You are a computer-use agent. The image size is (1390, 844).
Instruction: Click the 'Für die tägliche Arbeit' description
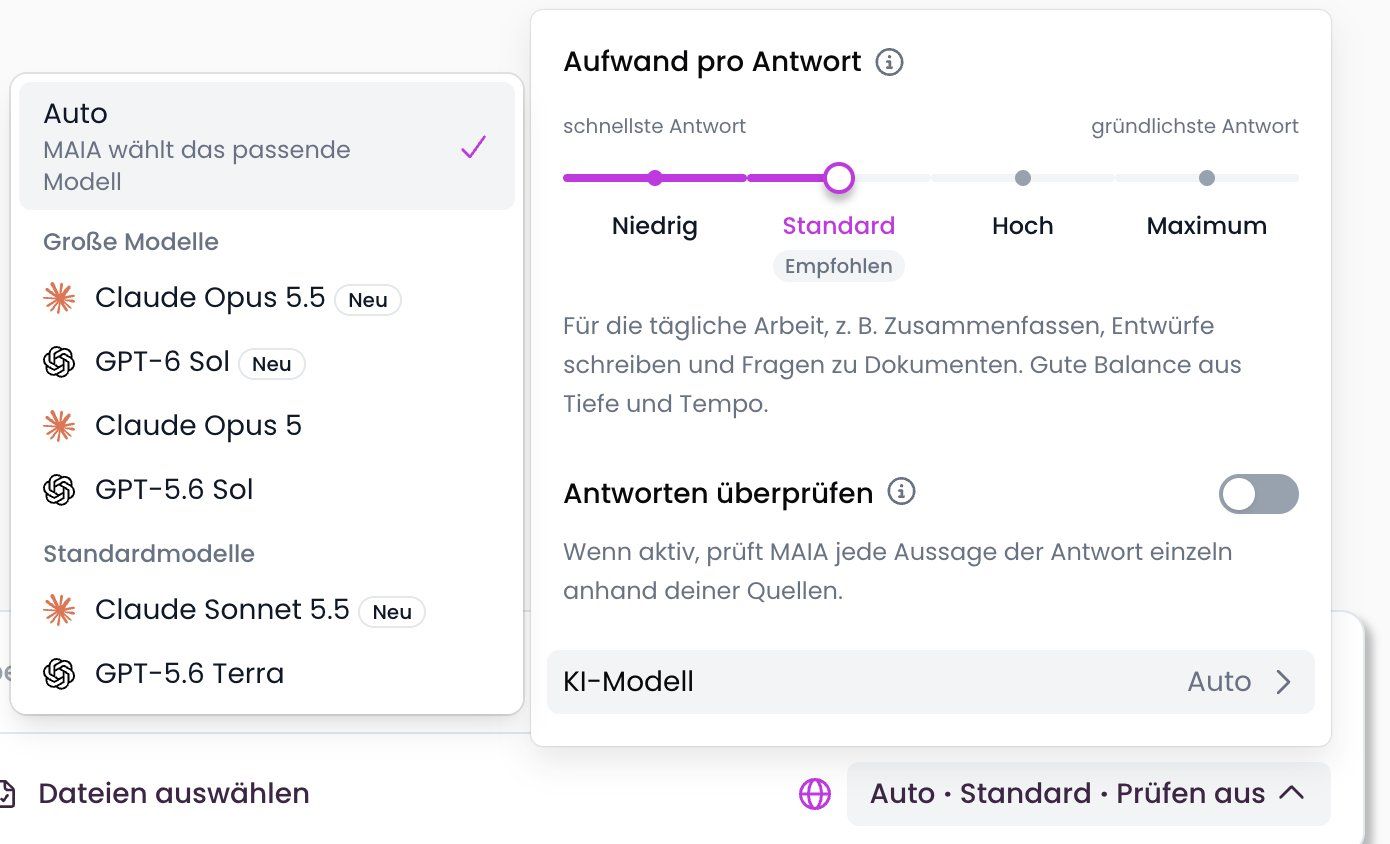pos(902,365)
